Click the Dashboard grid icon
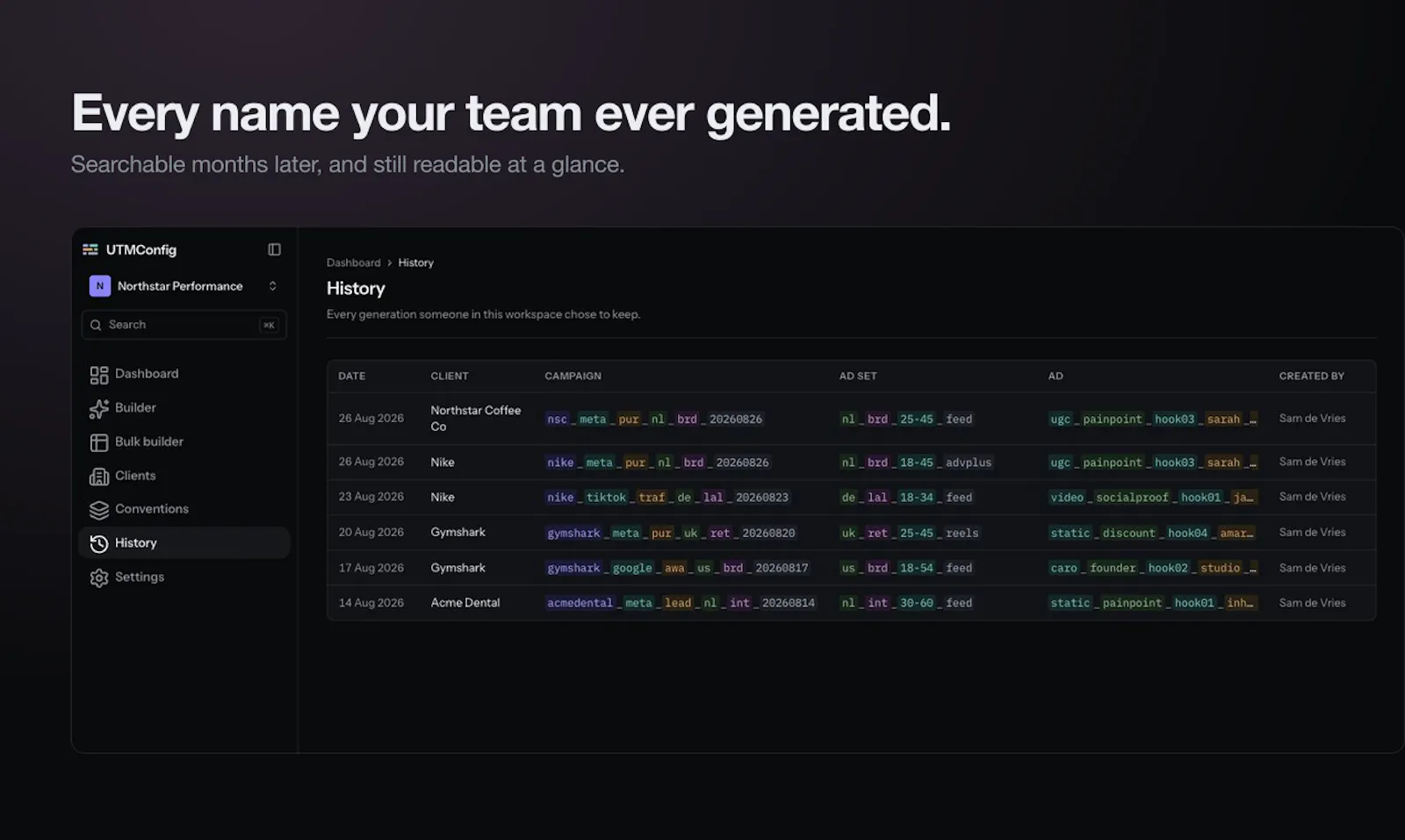Screen dimensions: 1405x840 (99, 375)
